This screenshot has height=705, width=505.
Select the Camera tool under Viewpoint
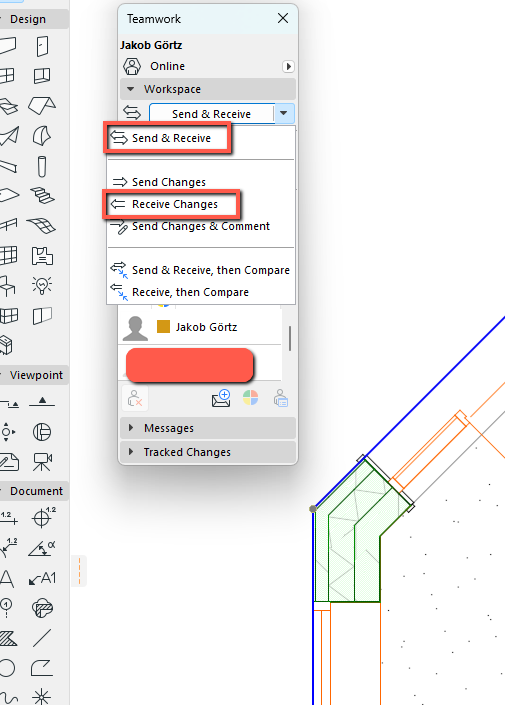point(42,461)
